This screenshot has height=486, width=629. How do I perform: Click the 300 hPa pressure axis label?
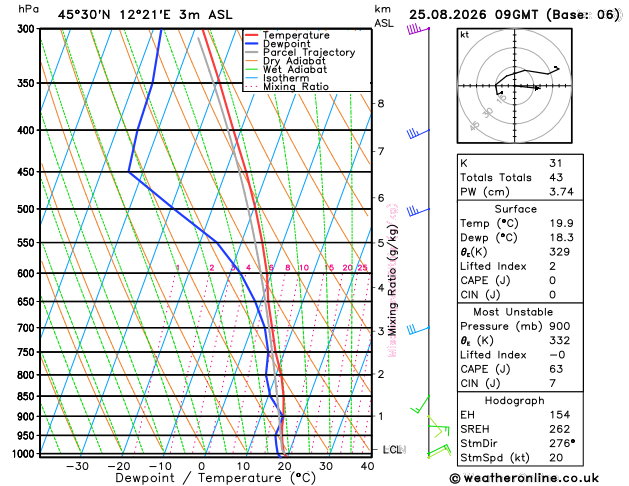28,29
